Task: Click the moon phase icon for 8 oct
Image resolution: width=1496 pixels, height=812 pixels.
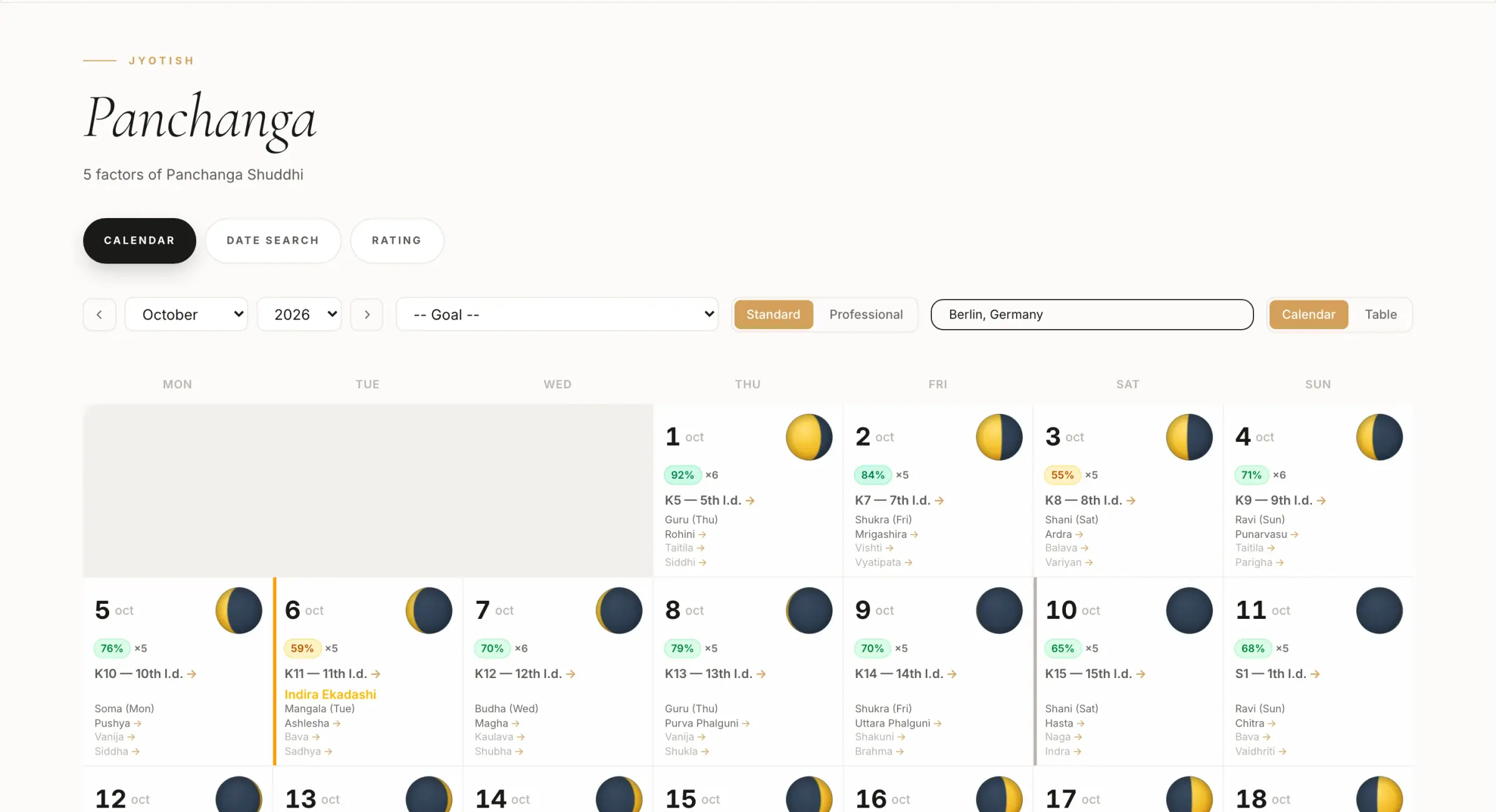Action: pyautogui.click(x=809, y=610)
